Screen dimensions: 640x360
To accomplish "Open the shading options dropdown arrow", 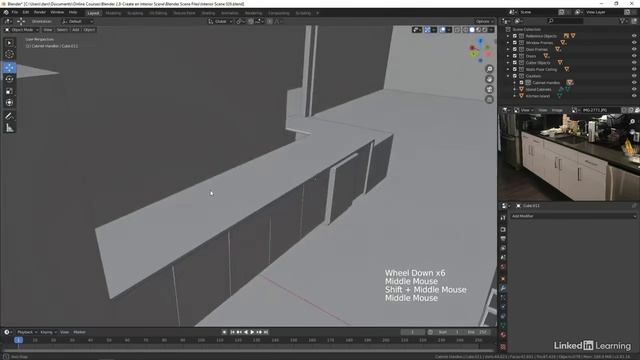I will click(491, 30).
